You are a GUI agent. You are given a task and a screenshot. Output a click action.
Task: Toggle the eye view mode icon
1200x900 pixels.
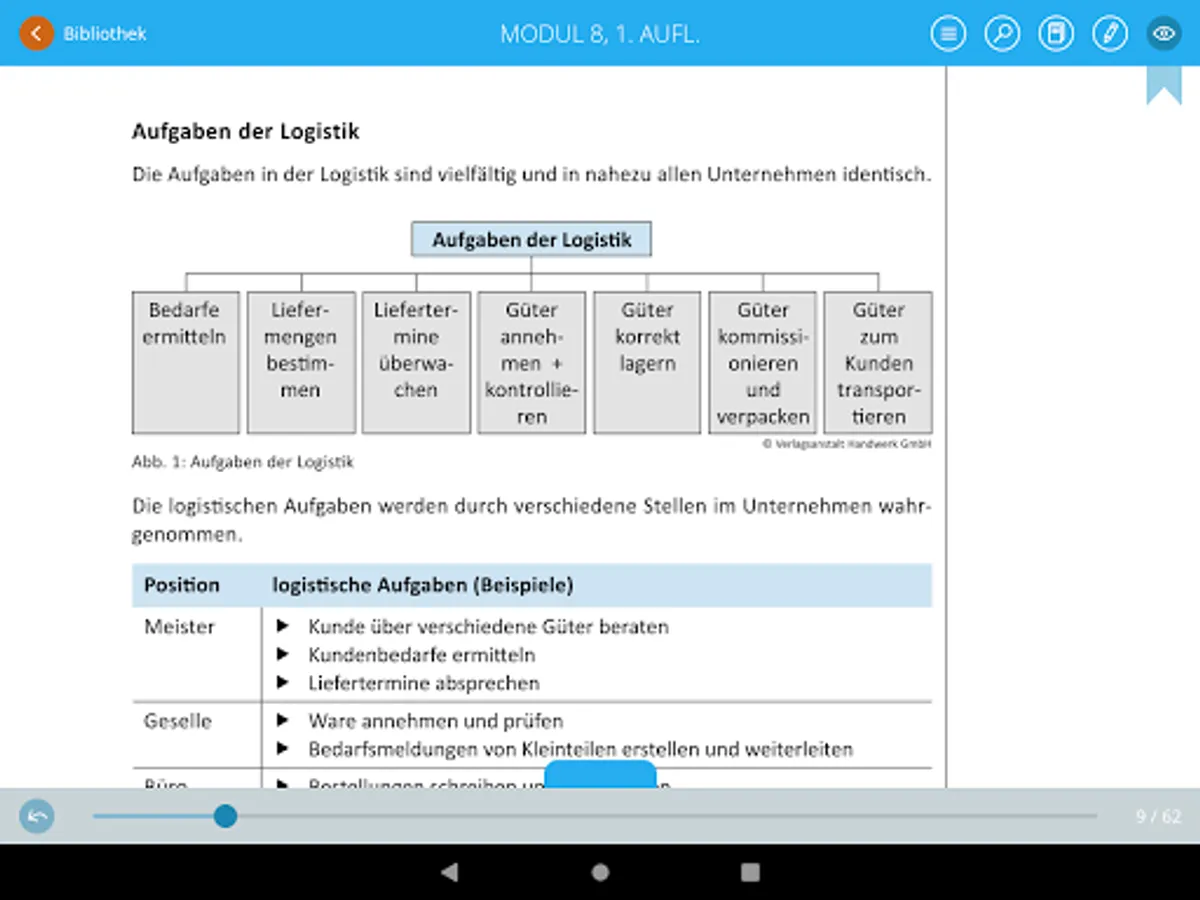[x=1163, y=33]
